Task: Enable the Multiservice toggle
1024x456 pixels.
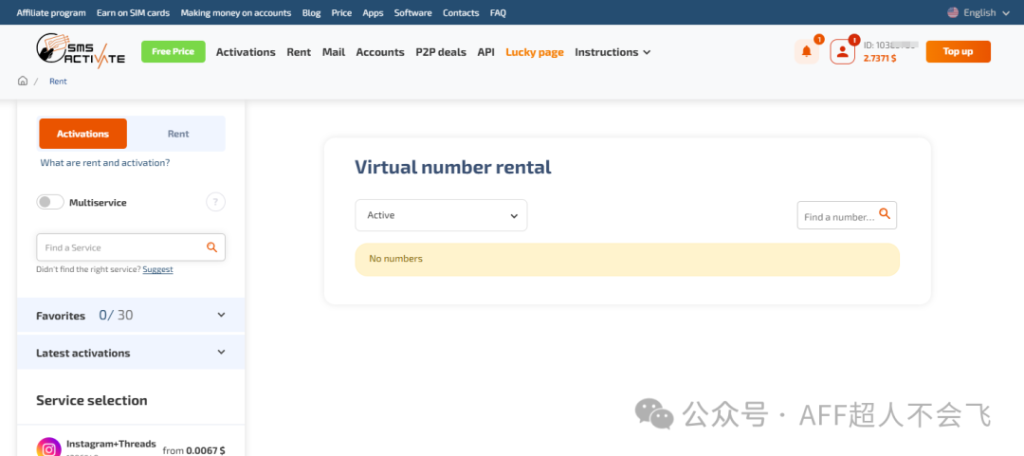Action: (x=50, y=202)
